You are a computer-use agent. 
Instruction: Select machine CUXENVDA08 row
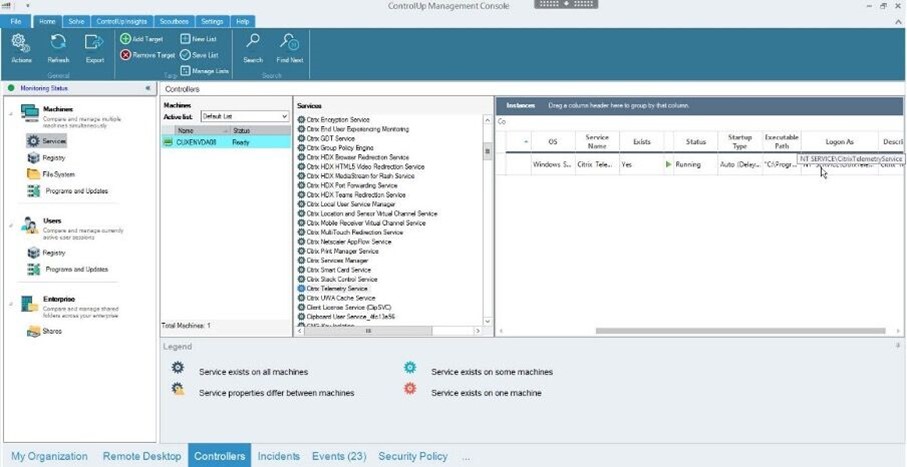[226, 142]
